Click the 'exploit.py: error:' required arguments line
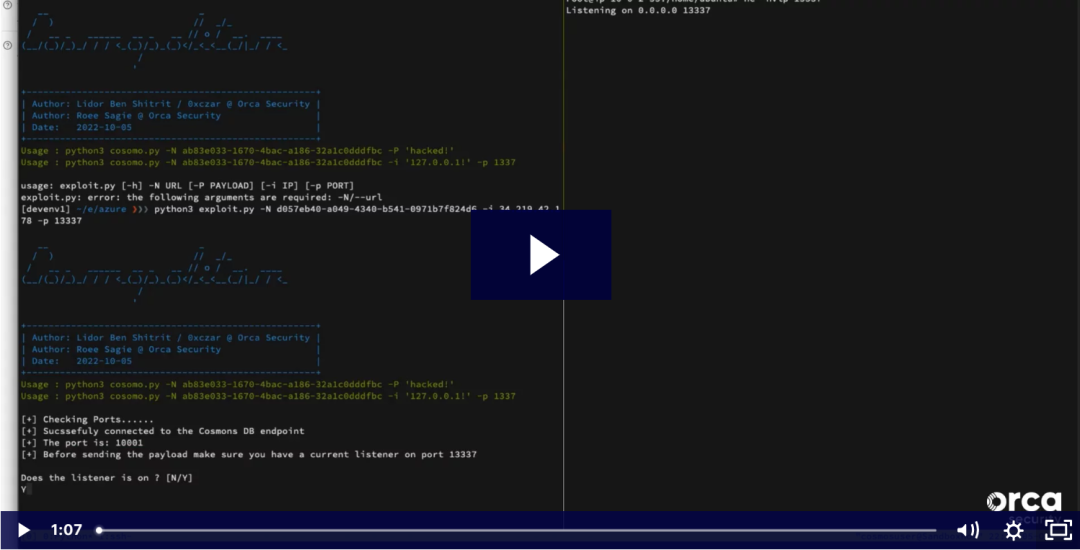Image resolution: width=1080 pixels, height=550 pixels. point(201,198)
